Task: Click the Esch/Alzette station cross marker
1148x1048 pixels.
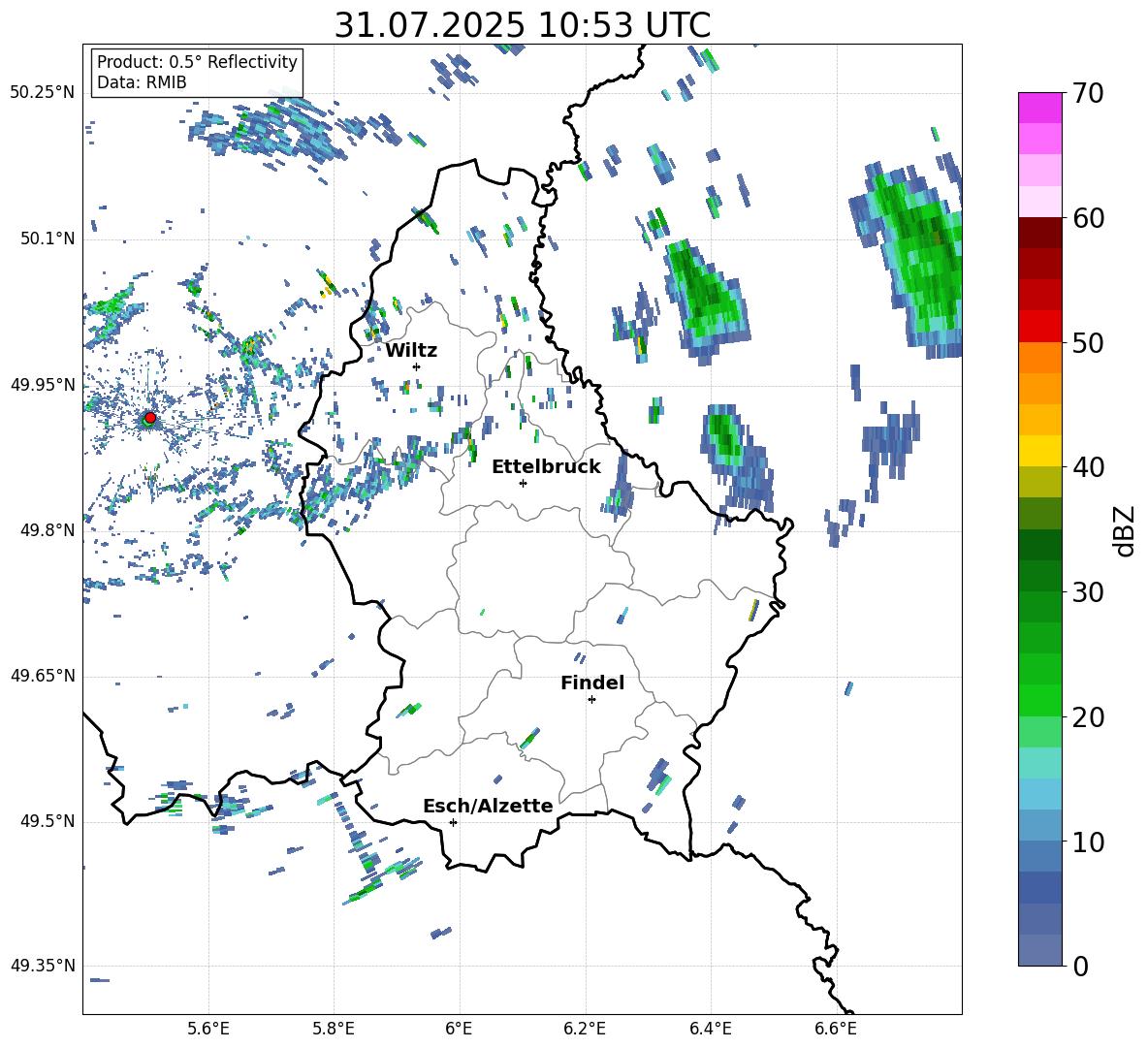Action: [453, 822]
